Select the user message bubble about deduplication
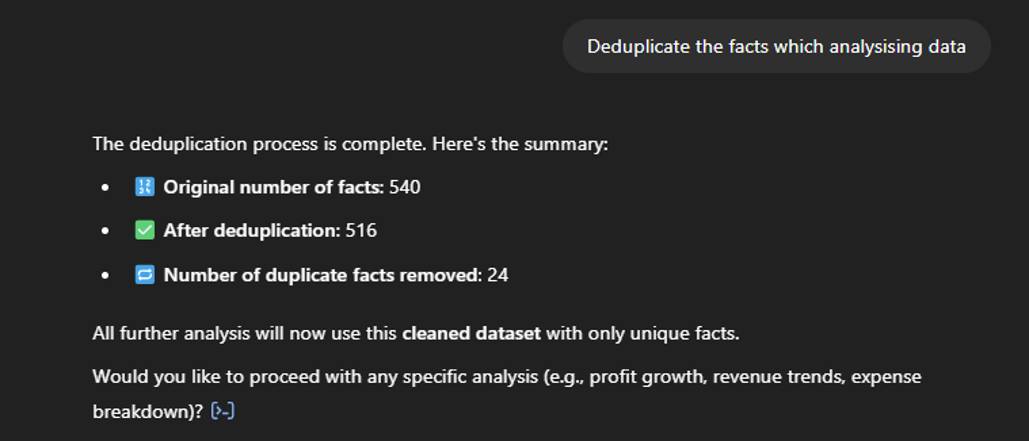Viewport: 1029px width, 441px height. pos(776,46)
